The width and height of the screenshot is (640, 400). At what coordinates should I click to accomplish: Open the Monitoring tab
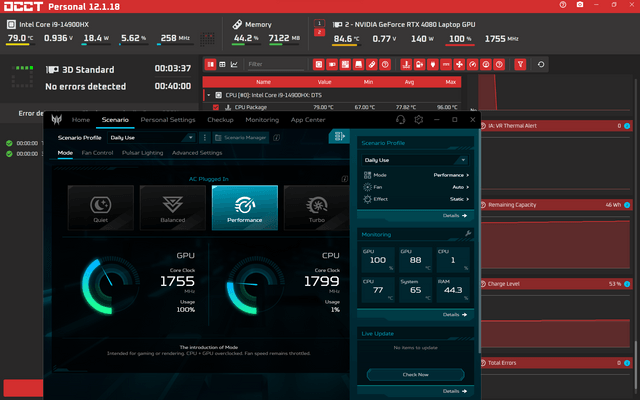pos(262,120)
